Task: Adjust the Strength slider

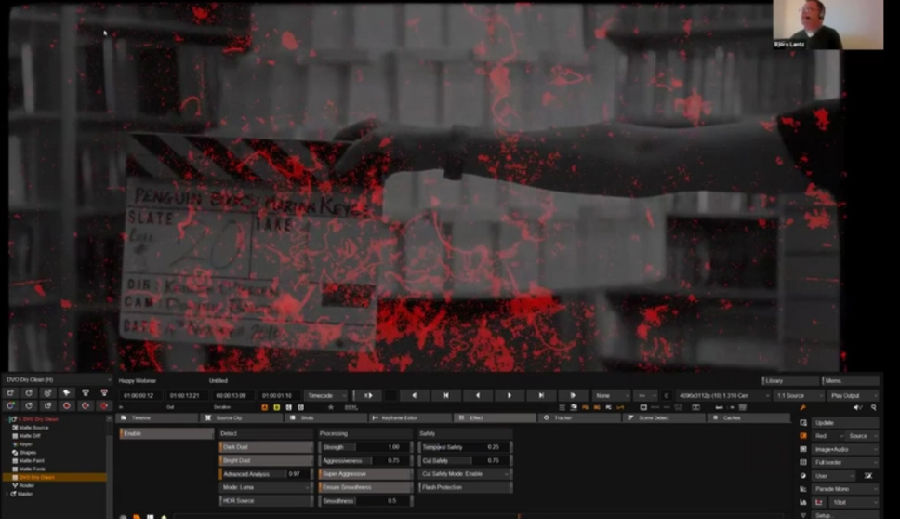Action: [366, 447]
